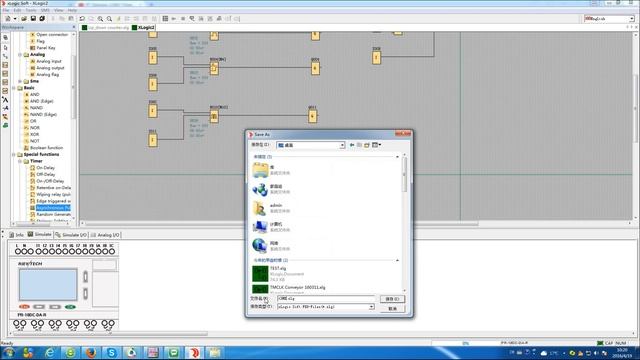This screenshot has height=360, width=640.
Task: Click the blue LCD display of the PLC
Action: tap(48, 284)
